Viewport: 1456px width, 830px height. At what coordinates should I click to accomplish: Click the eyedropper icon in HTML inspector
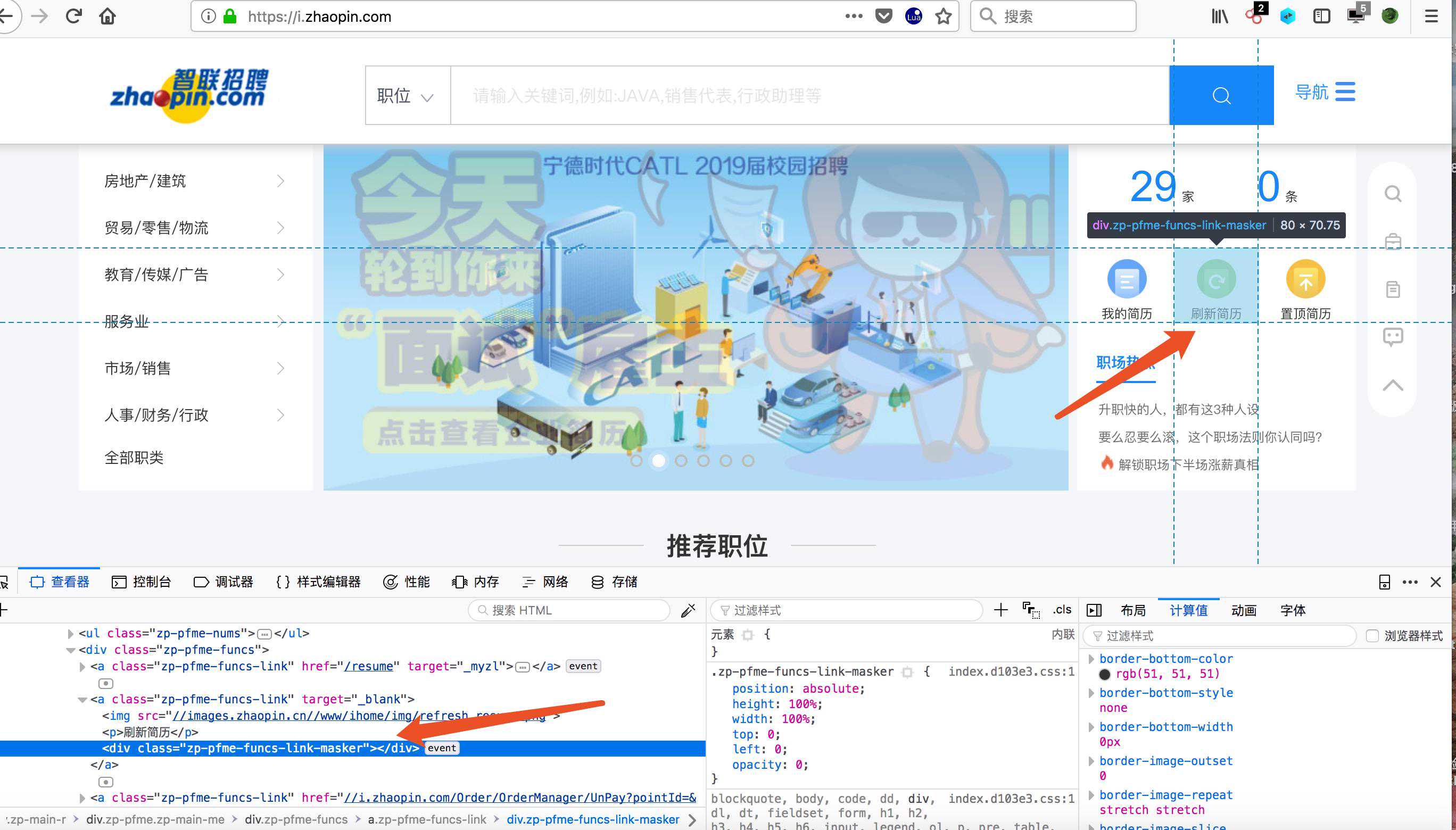(688, 611)
